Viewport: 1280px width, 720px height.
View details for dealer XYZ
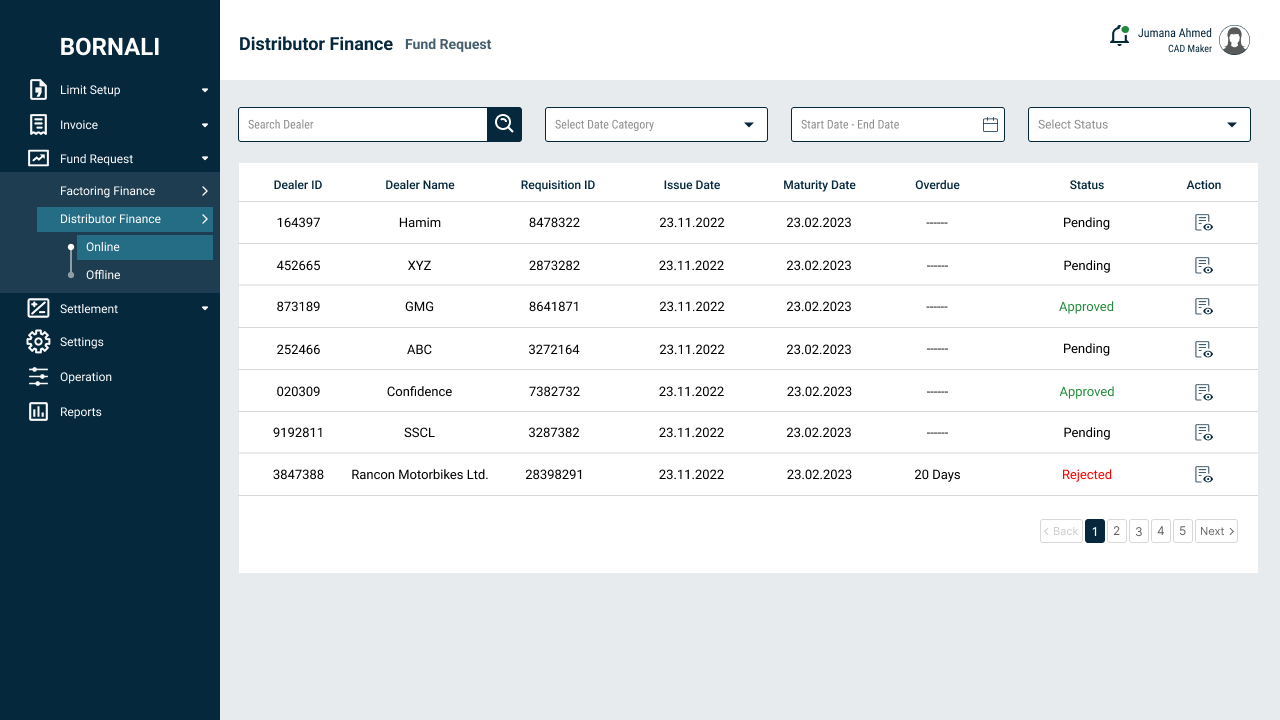1204,266
